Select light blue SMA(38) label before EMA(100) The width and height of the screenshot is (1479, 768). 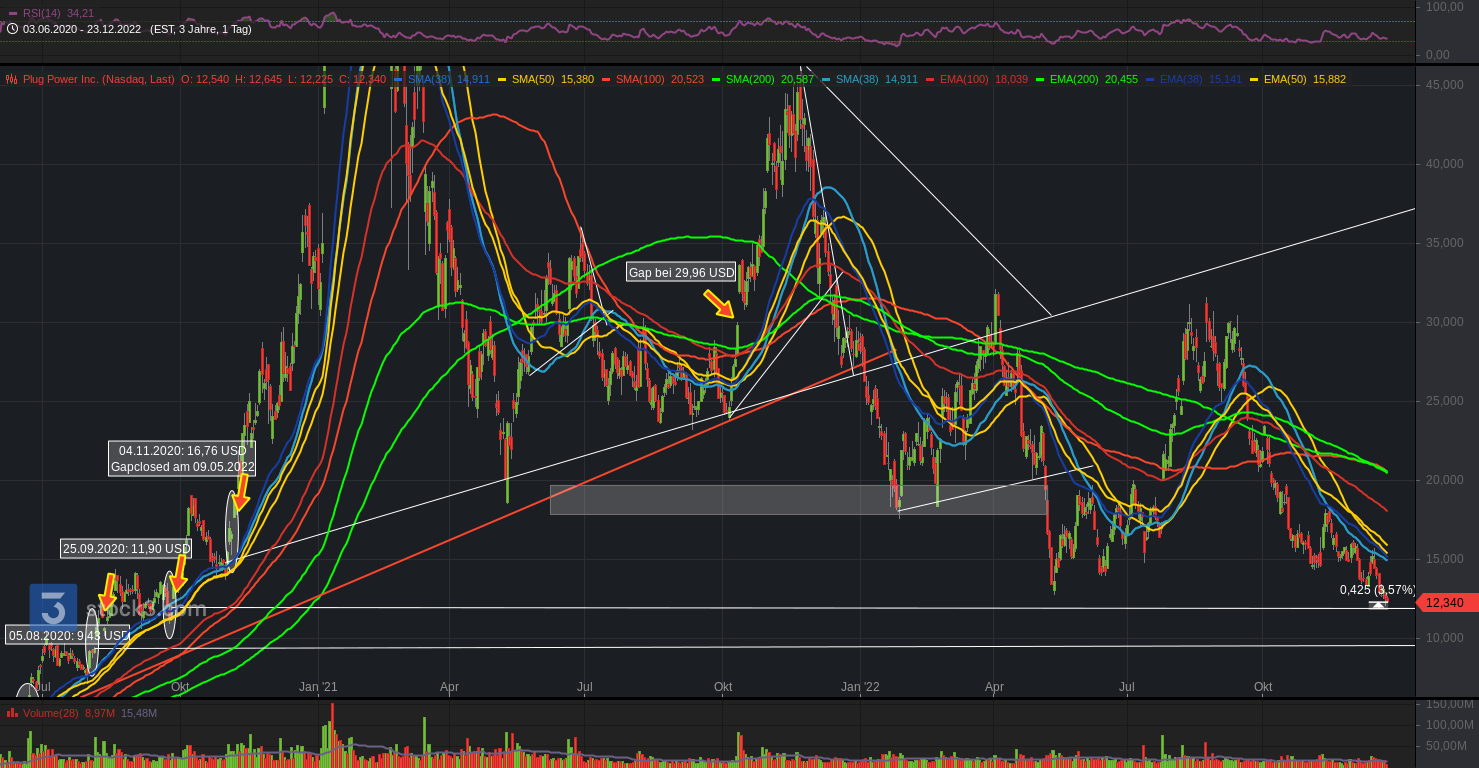click(x=857, y=79)
